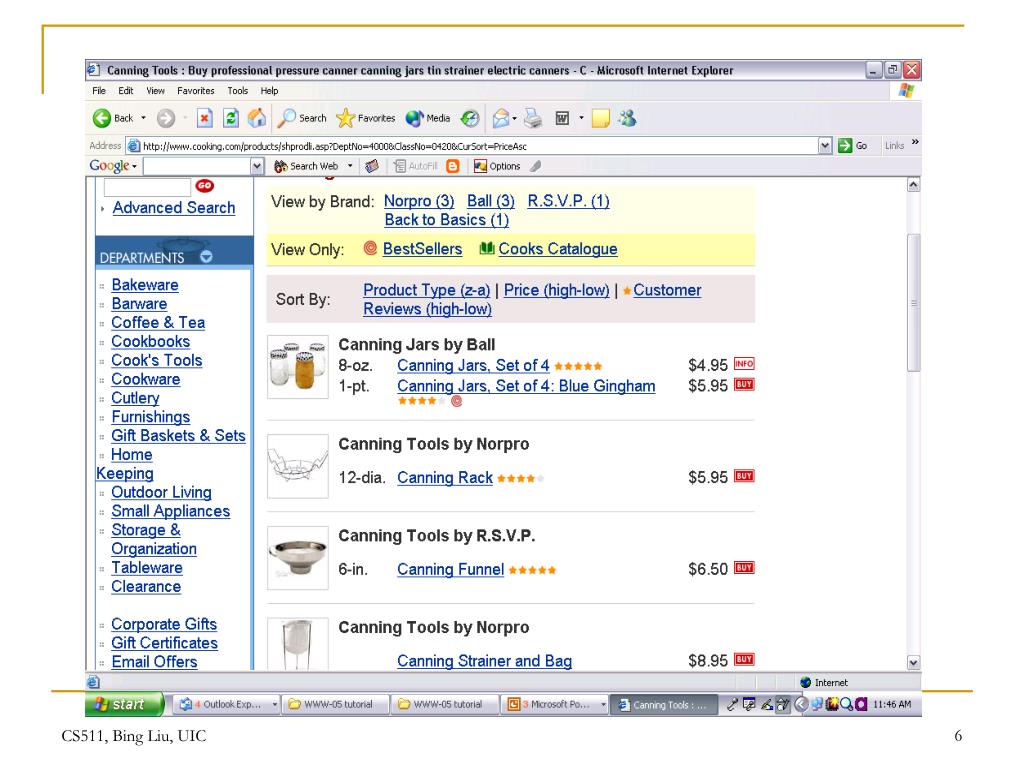Open the Canning Funnel product link
Viewport: 1024px width, 768px height.
coord(451,569)
